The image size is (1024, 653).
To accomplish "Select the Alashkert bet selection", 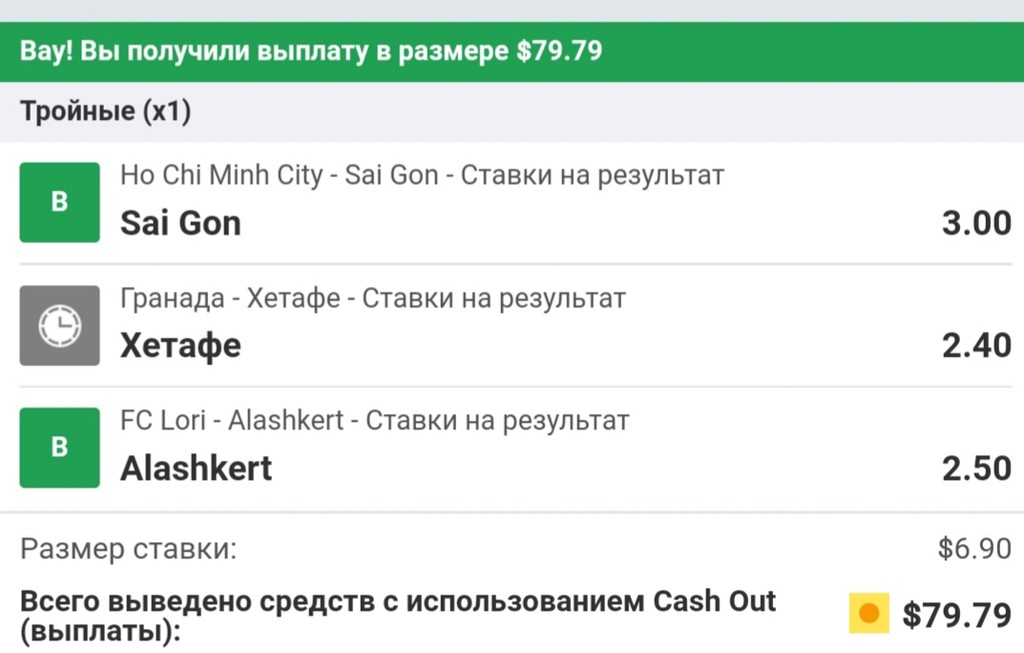I will (196, 468).
